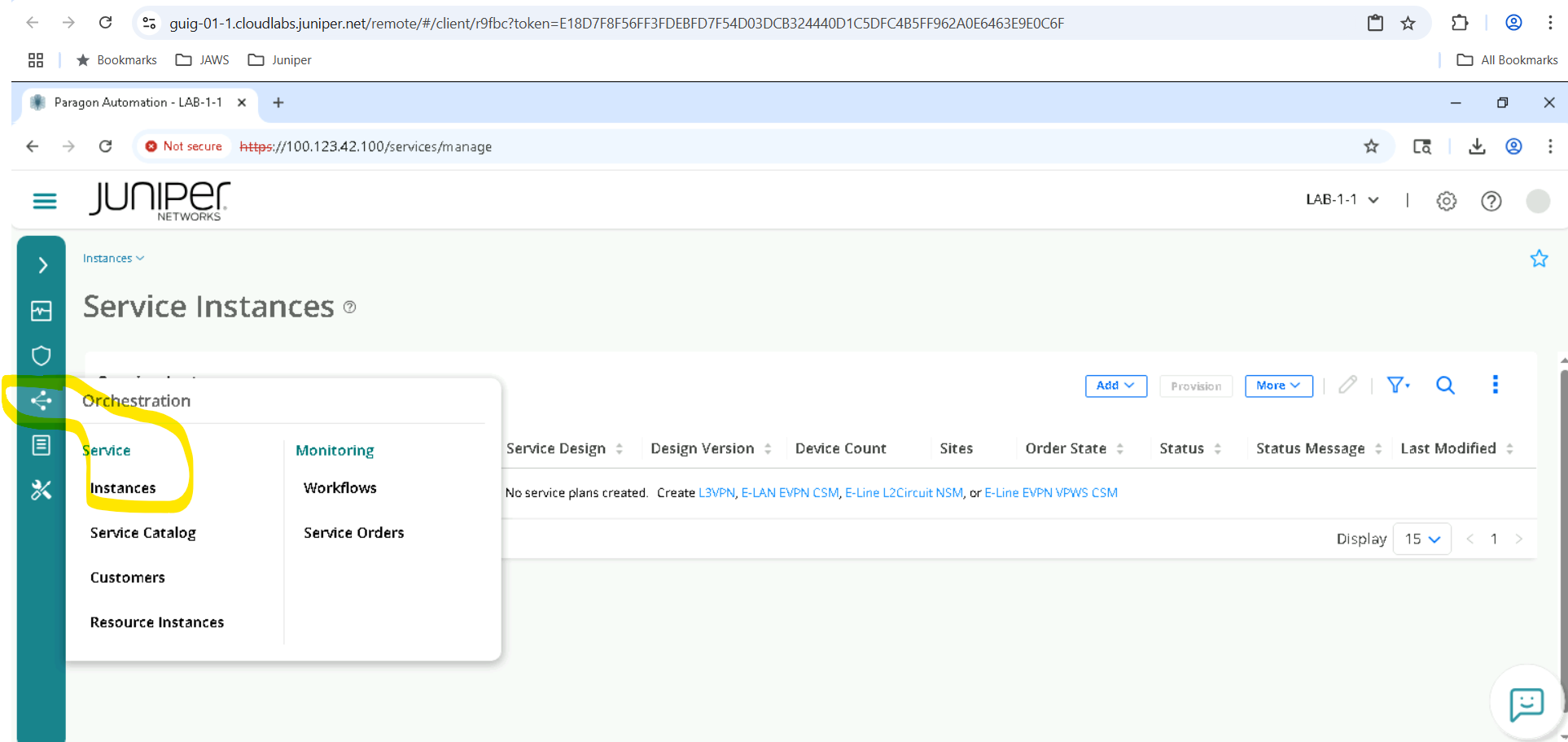Open the help question mark icon
Viewport: 1568px width, 742px height.
coord(1491,201)
